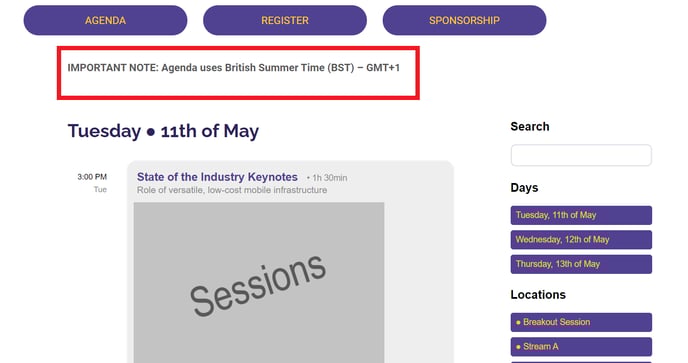This screenshot has height=363, width=688.
Task: Select Thursday, 13th of May day filter
Action: pyautogui.click(x=581, y=264)
